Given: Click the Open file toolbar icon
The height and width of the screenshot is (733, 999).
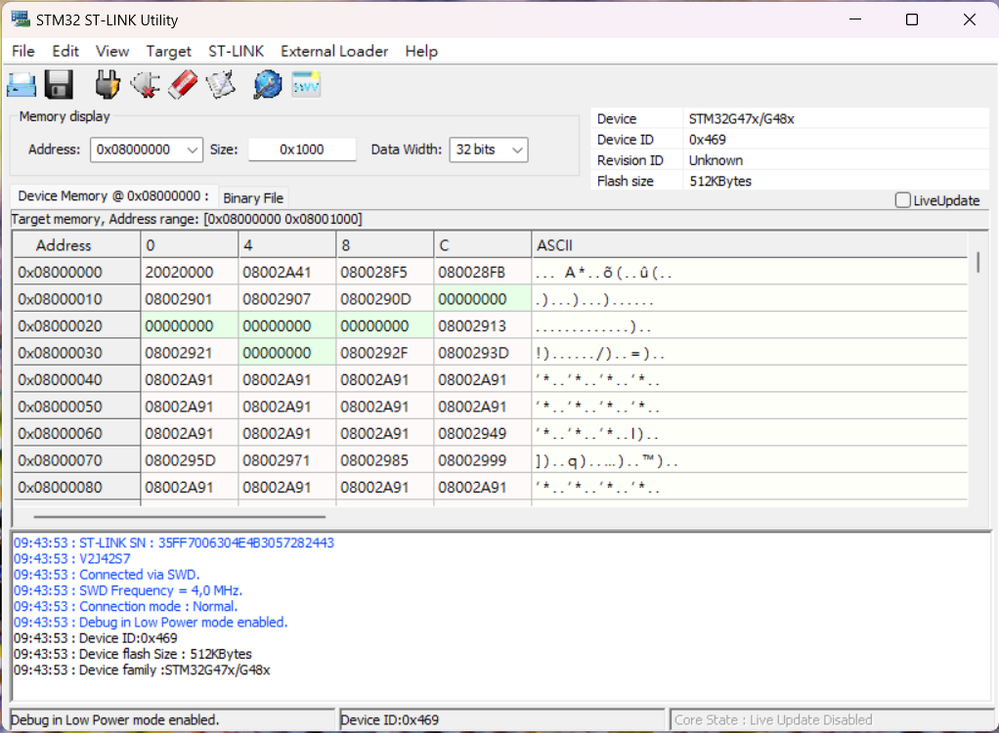Looking at the screenshot, I should [22, 85].
